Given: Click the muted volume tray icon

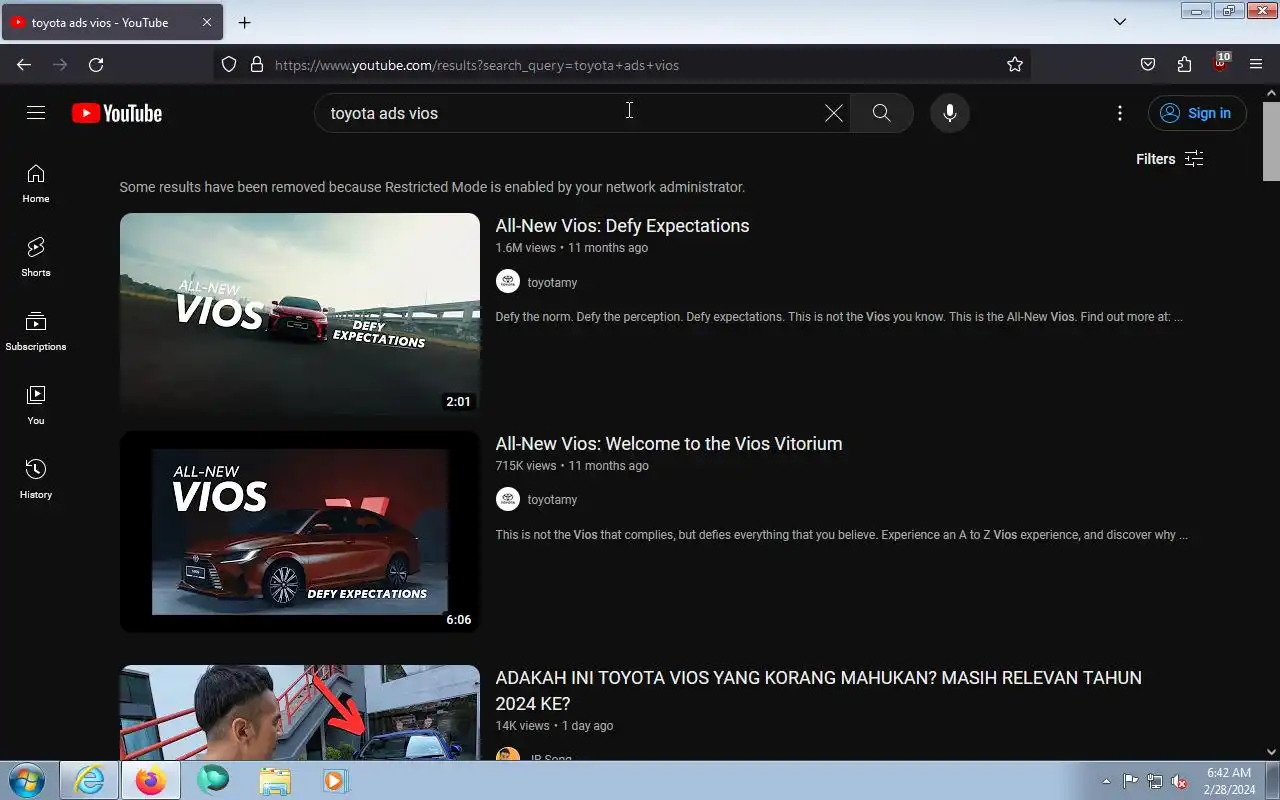Looking at the screenshot, I should pyautogui.click(x=1180, y=781).
